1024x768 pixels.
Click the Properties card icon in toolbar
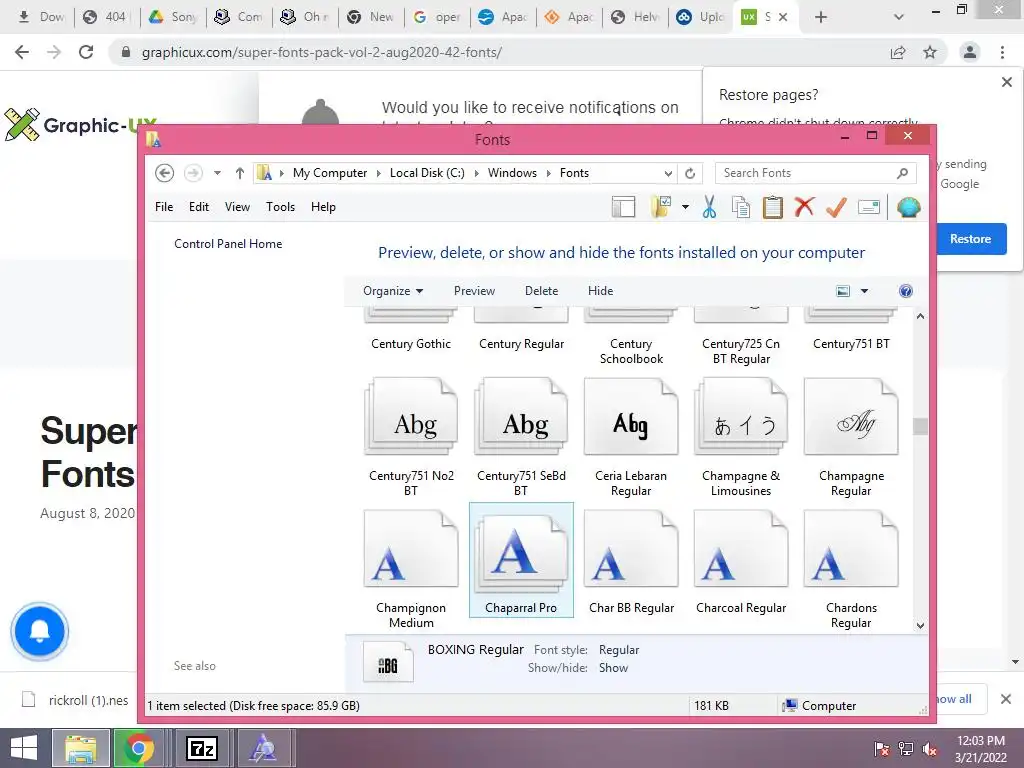click(869, 208)
